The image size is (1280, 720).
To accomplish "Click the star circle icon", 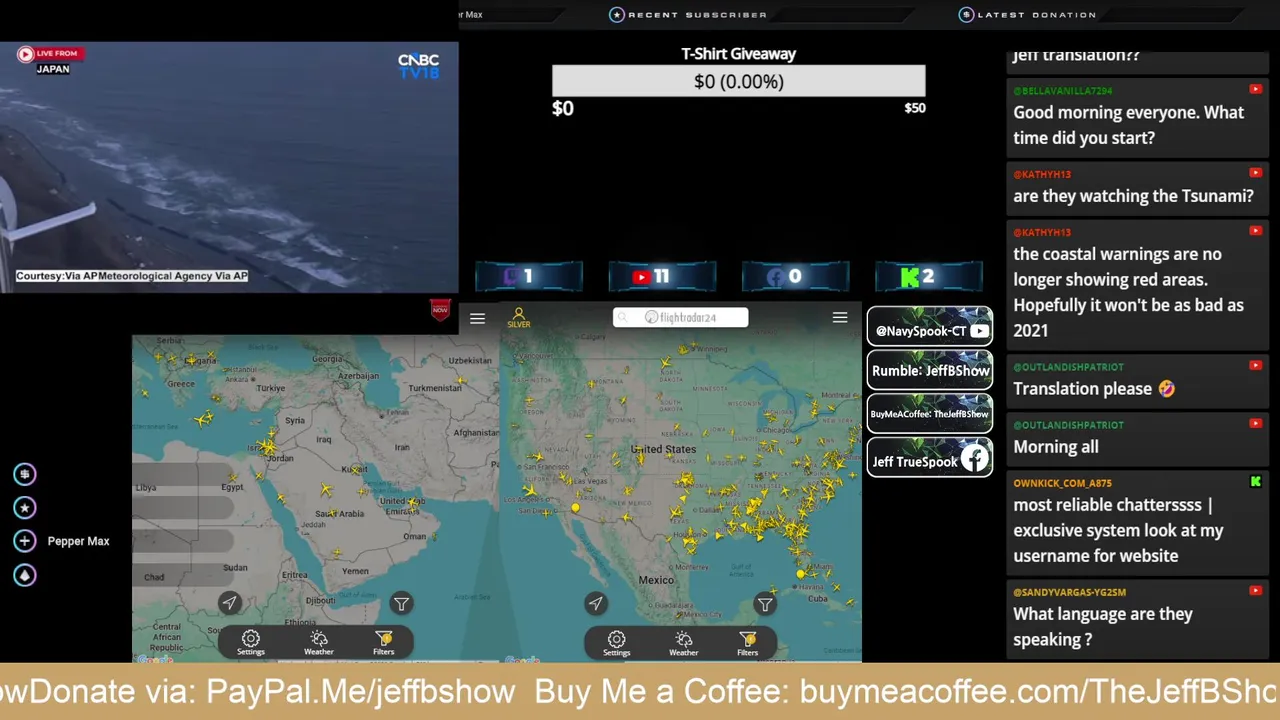I will (25, 507).
